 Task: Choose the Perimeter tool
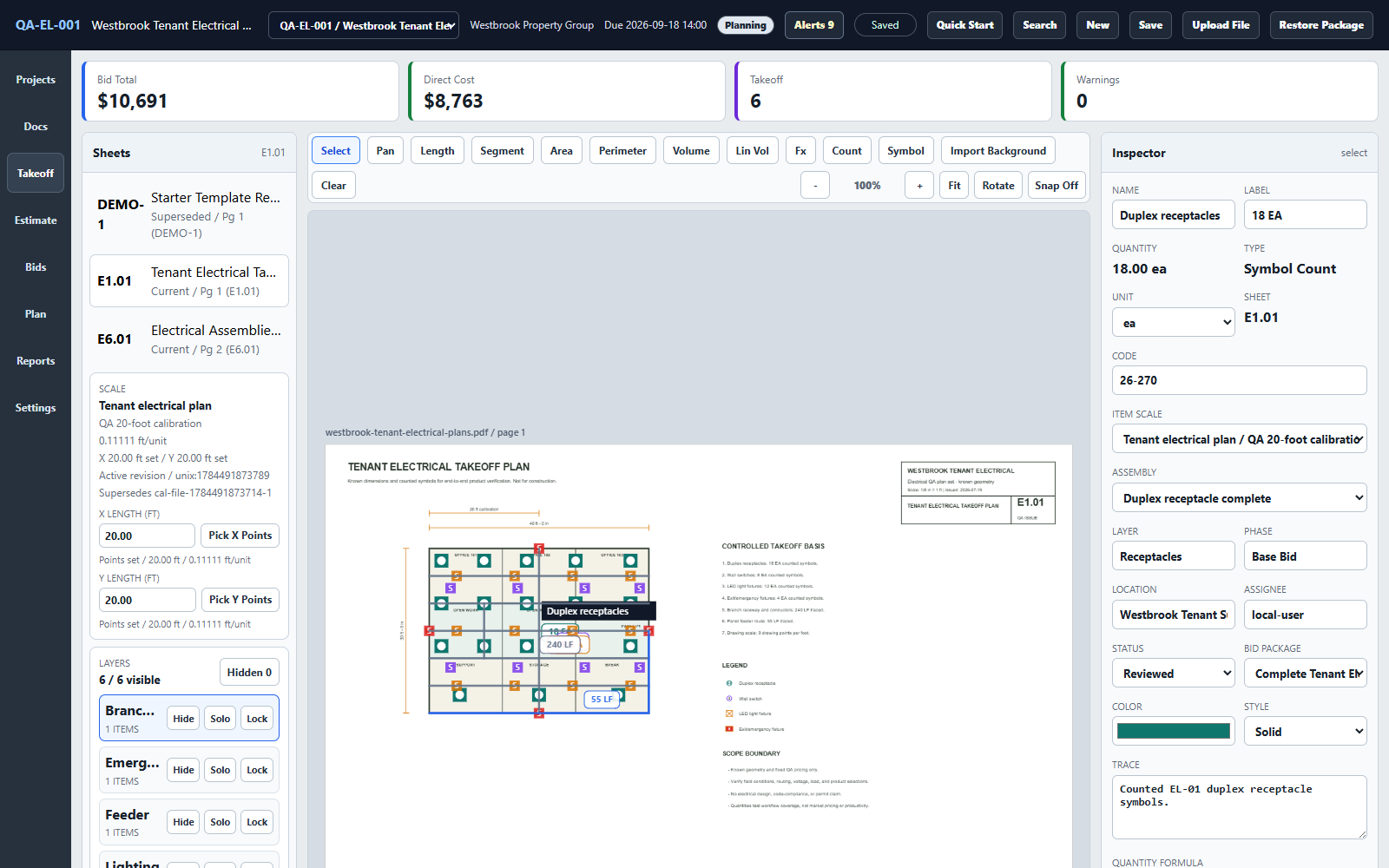tap(622, 151)
